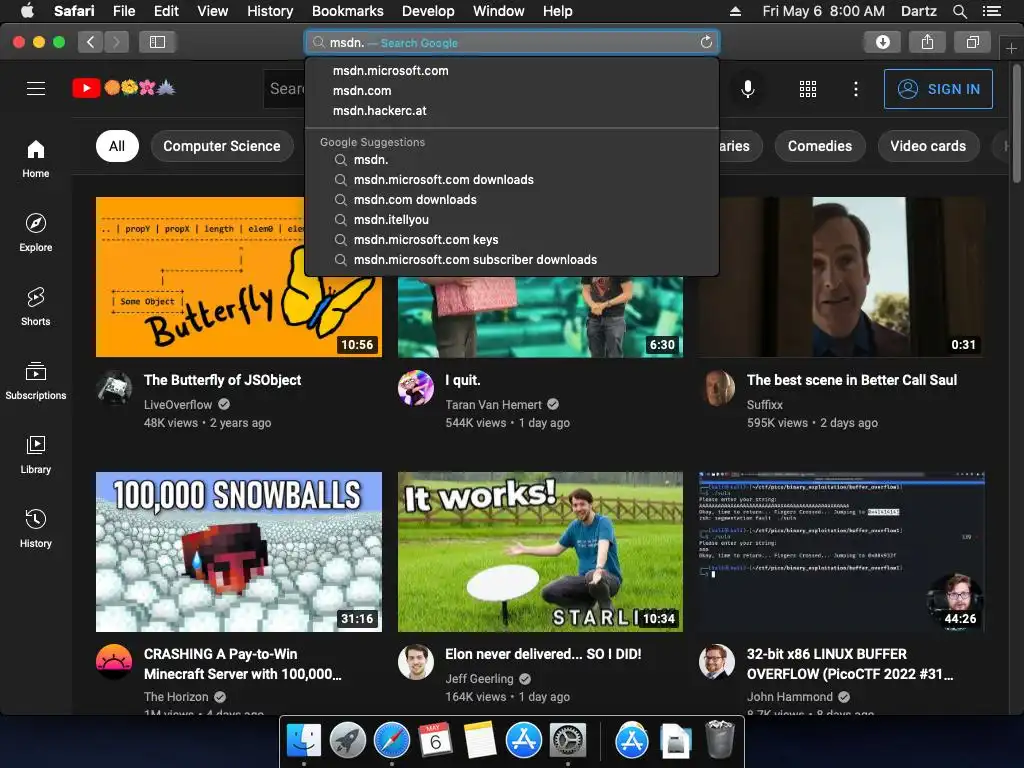Click The Horizon channel avatar
Viewport: 1024px width, 768px height.
(x=114, y=662)
